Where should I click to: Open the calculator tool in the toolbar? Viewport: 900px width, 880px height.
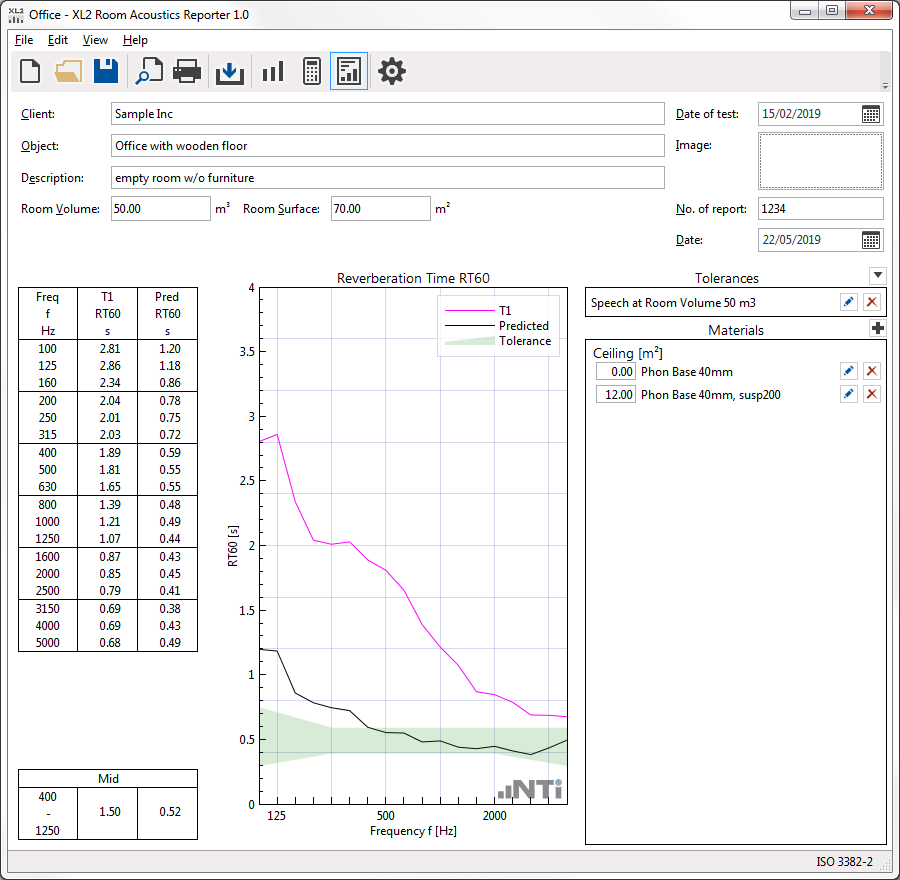tap(311, 71)
